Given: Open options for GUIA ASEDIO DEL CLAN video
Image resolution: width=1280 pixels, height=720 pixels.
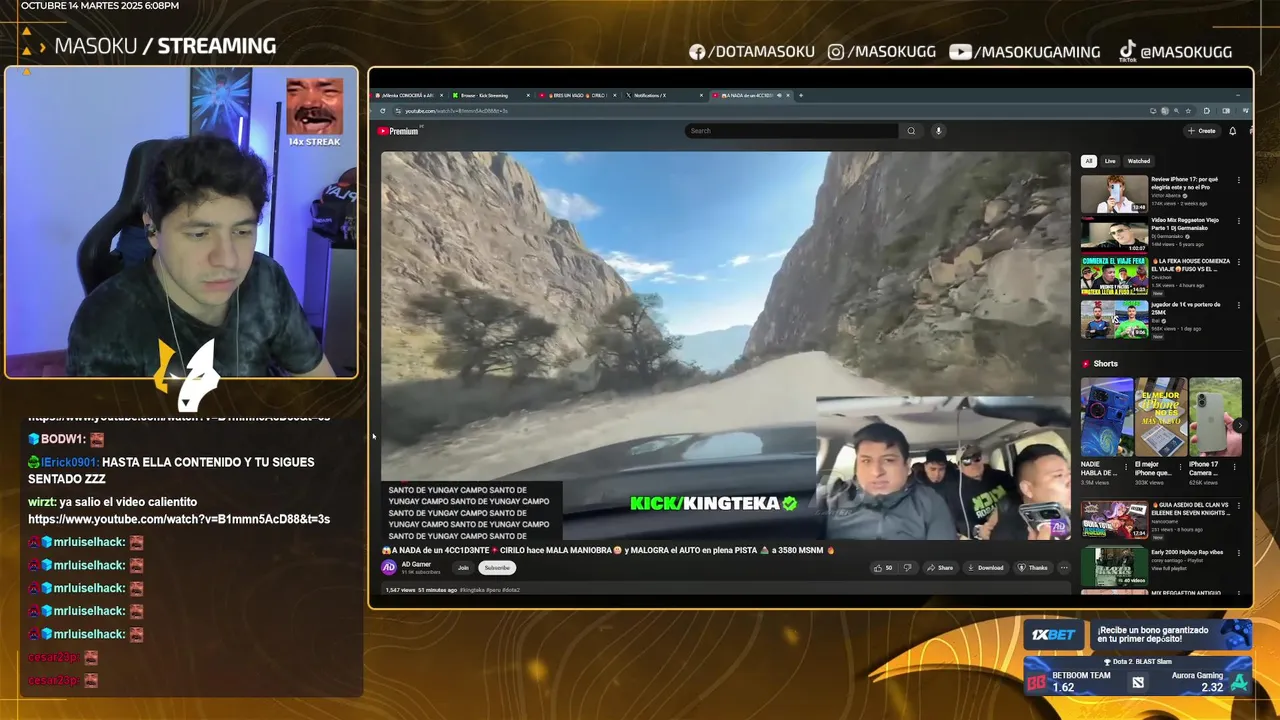Looking at the screenshot, I should click(x=1239, y=507).
